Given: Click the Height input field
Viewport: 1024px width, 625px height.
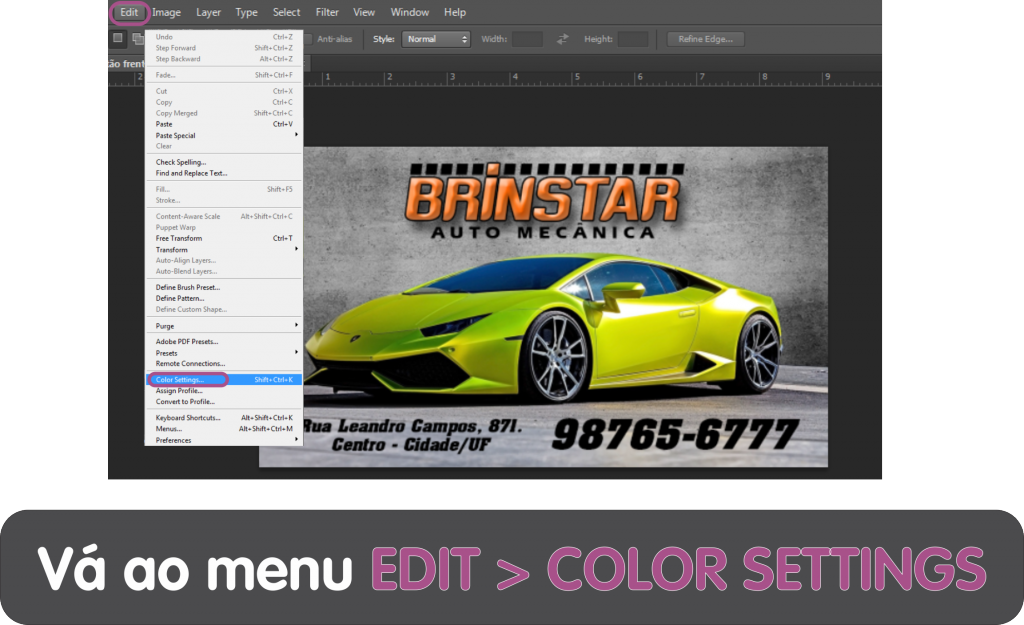Looking at the screenshot, I should 632,39.
